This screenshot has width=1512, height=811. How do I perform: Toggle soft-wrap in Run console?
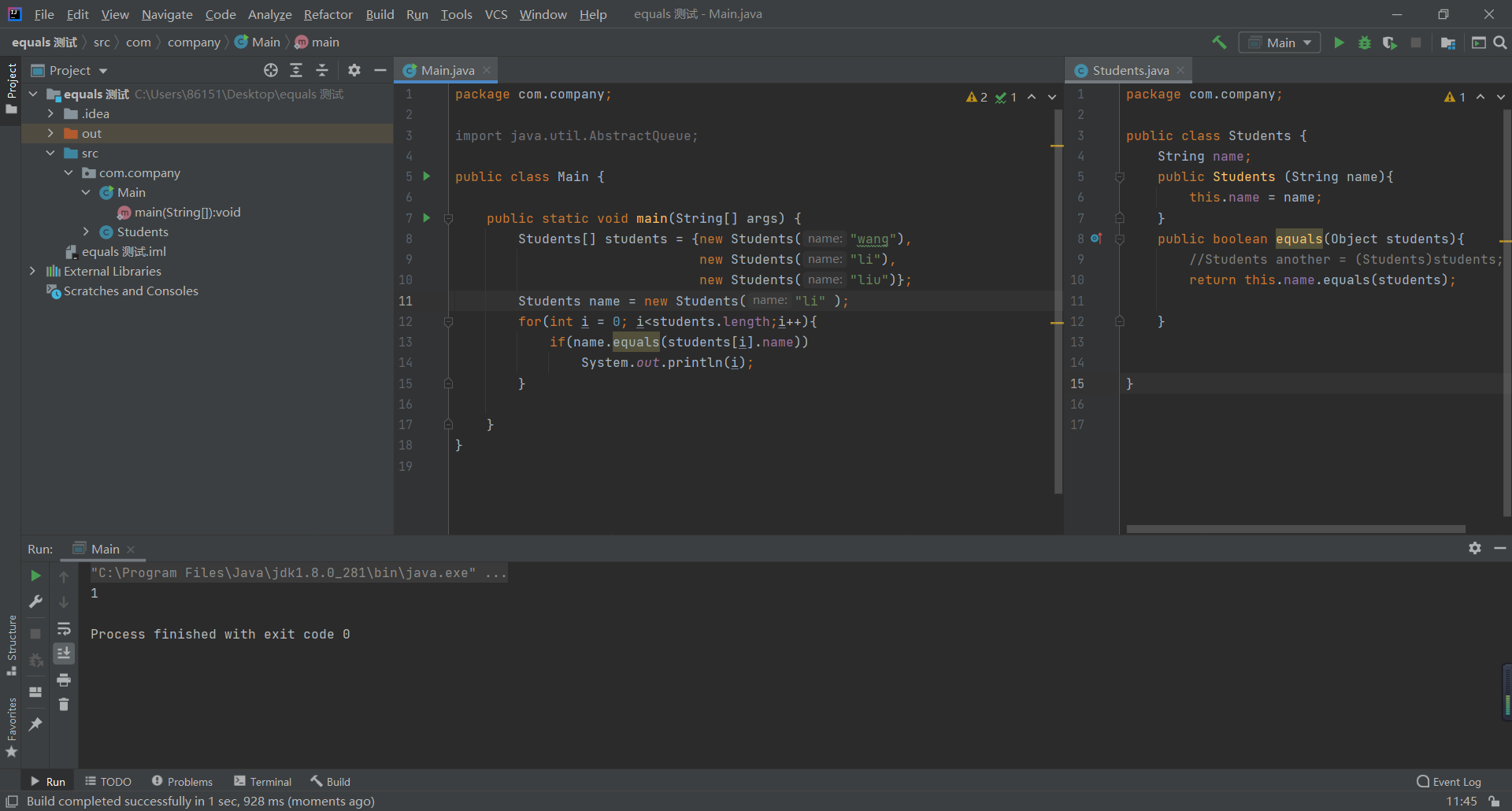tap(64, 628)
